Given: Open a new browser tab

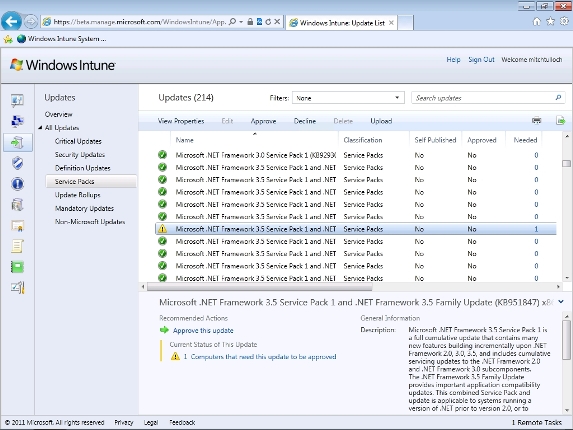Looking at the screenshot, I should point(405,23).
